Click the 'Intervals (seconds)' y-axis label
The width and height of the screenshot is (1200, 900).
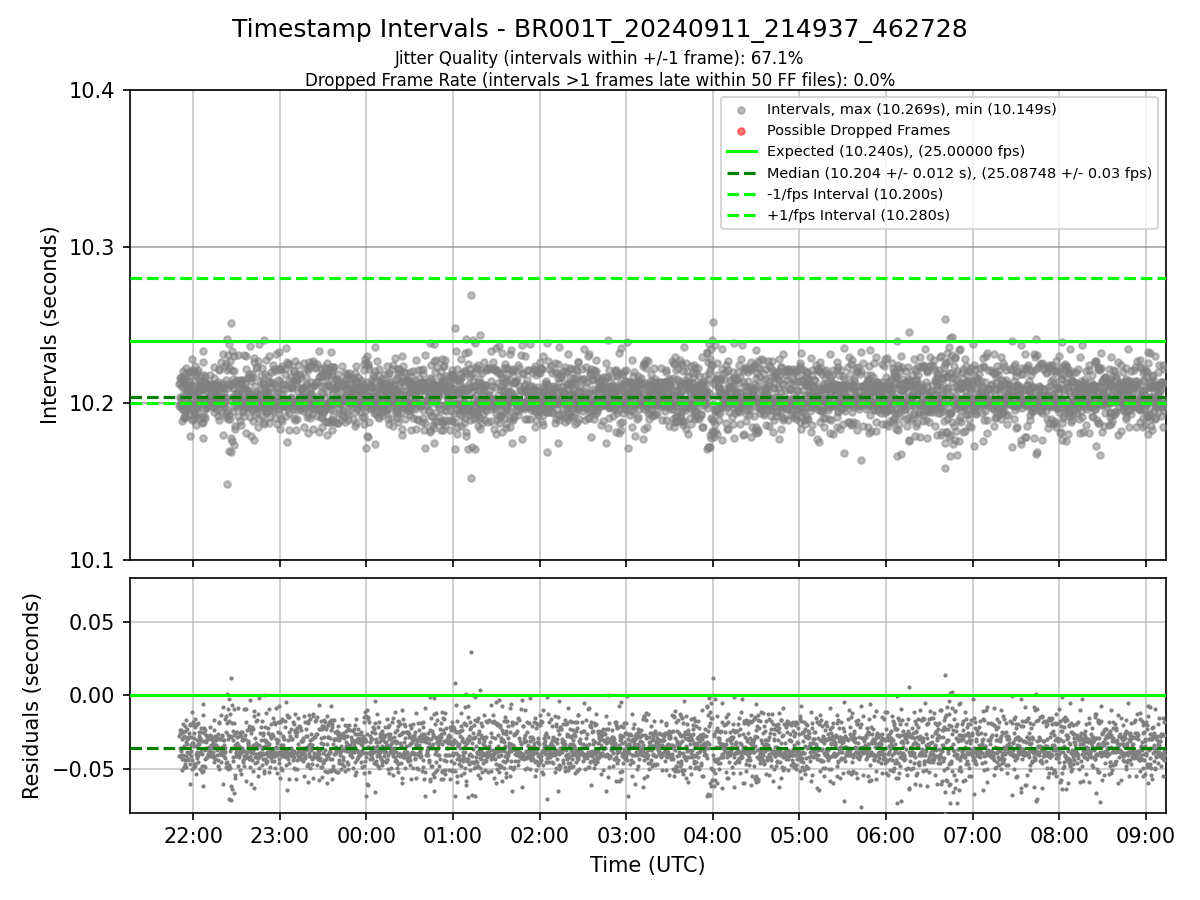49,325
